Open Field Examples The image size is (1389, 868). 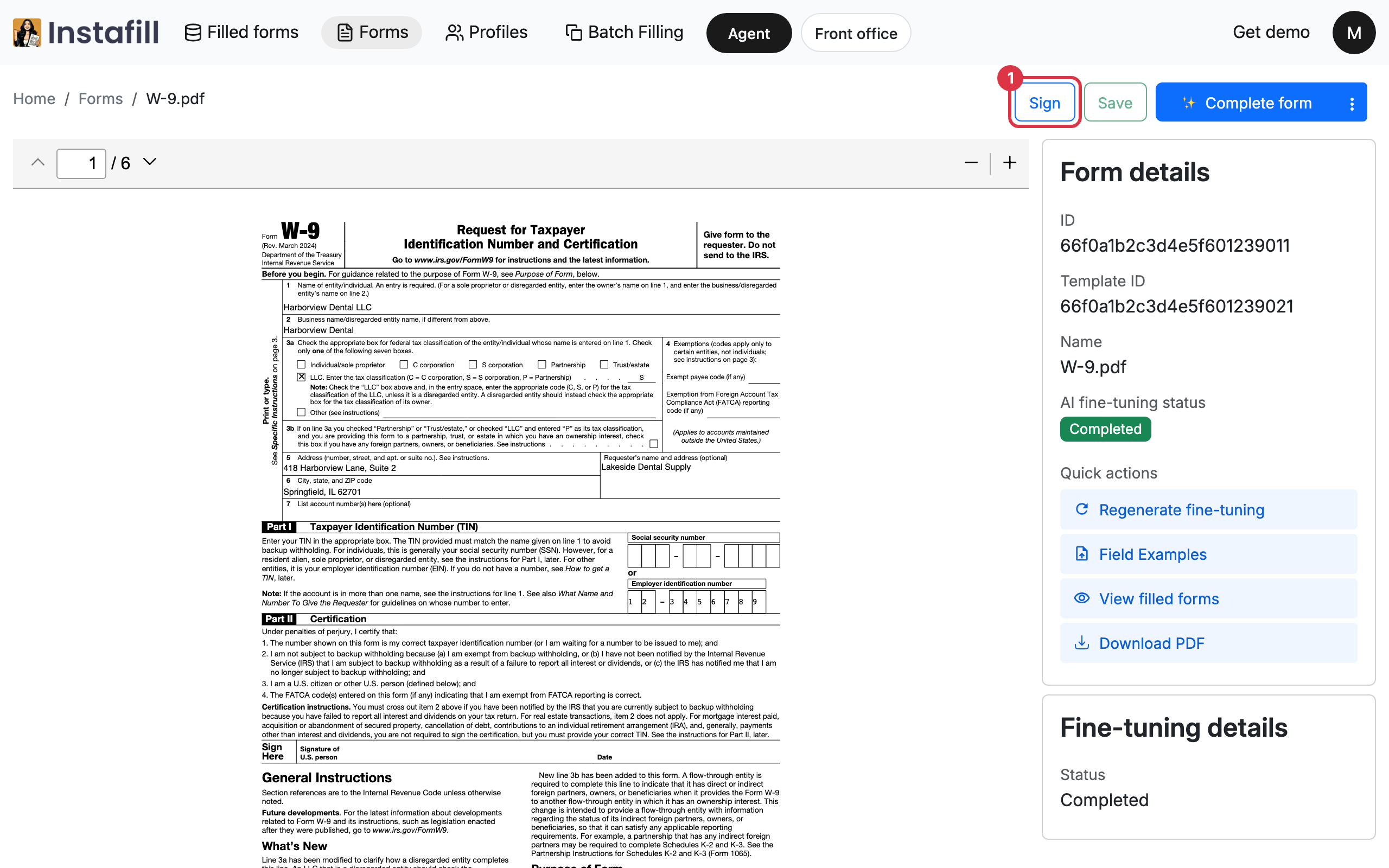(1208, 554)
